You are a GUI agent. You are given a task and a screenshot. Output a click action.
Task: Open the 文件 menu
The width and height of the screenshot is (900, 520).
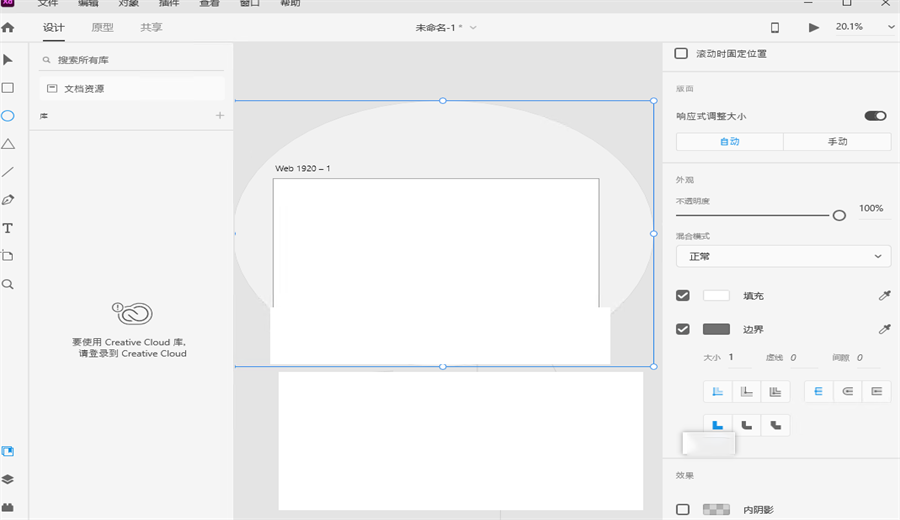[48, 3]
